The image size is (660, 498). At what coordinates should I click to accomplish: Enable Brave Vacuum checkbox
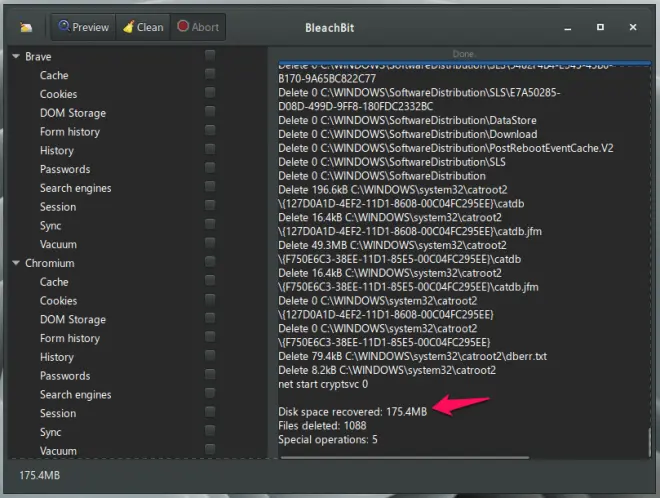click(210, 243)
